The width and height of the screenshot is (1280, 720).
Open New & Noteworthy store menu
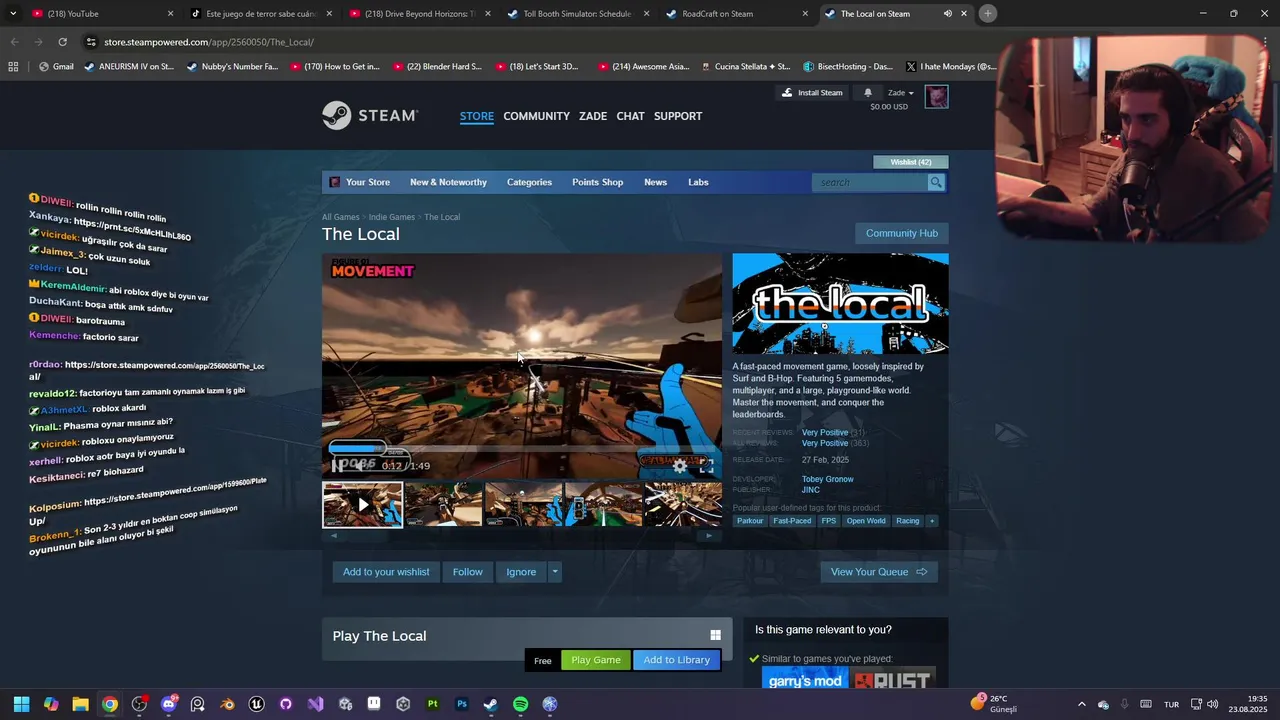point(448,182)
